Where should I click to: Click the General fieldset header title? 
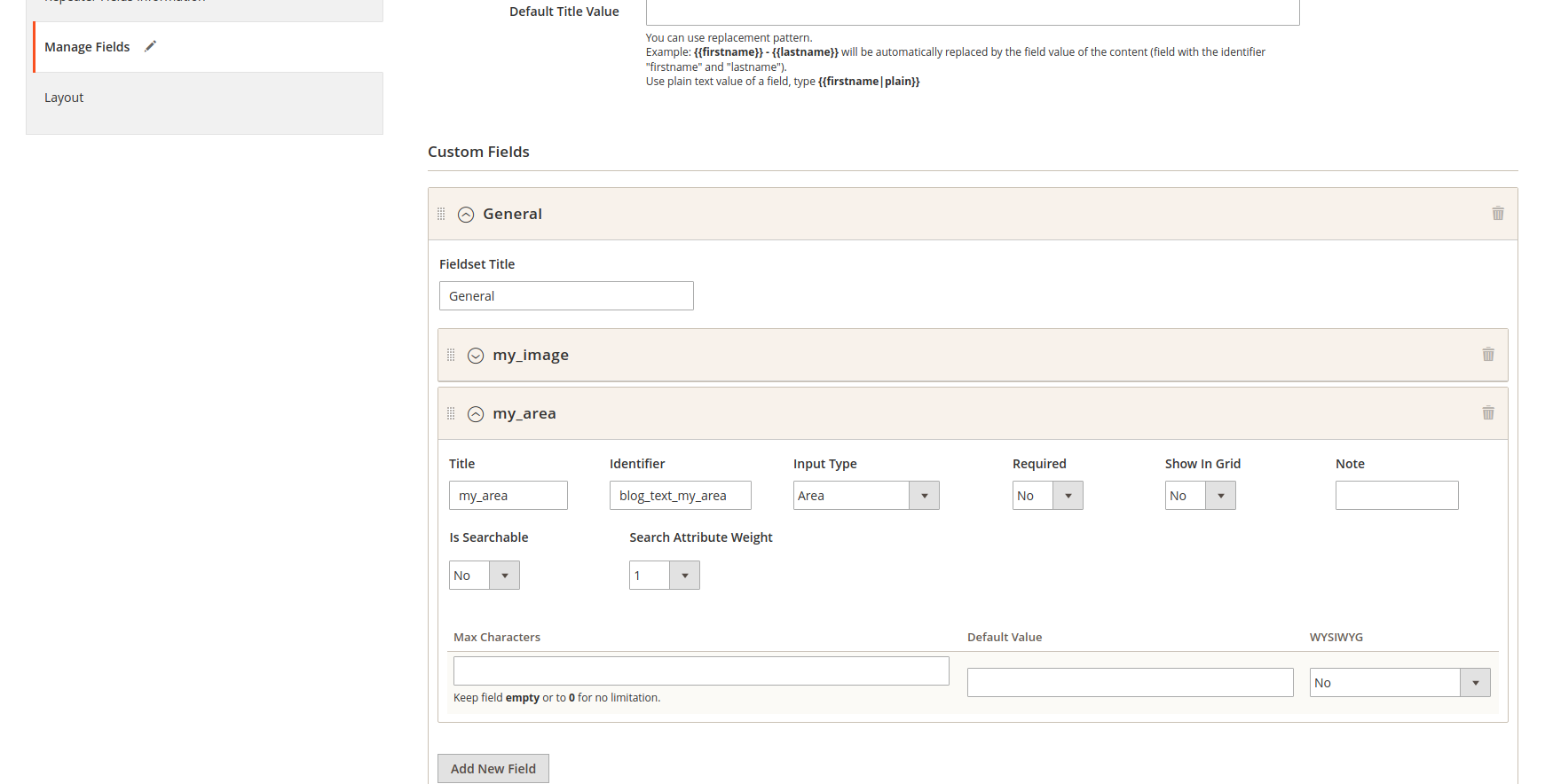point(512,214)
